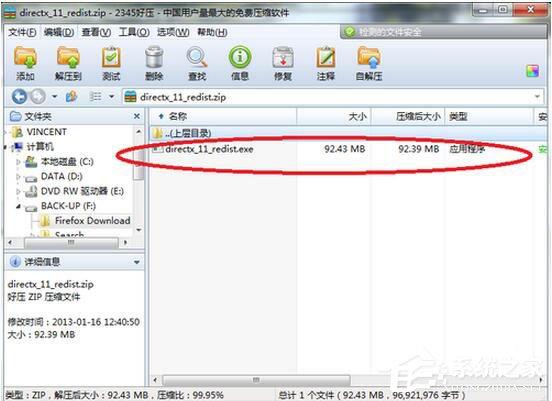This screenshot has width=552, height=401.
Task: Select the directx_11_redist.exe file row
Action: tap(348, 149)
